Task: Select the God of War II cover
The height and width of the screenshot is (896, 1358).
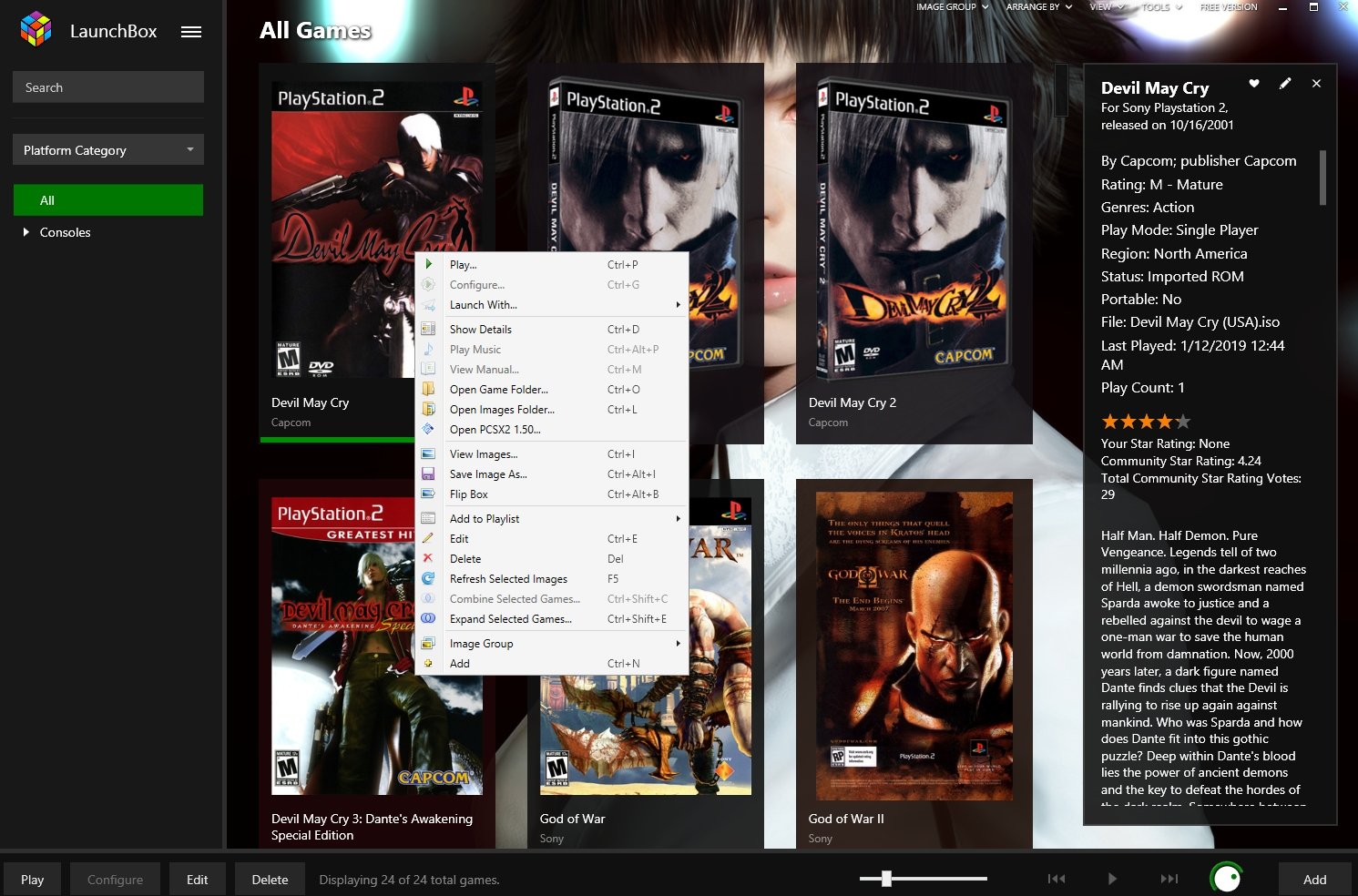Action: point(914,646)
